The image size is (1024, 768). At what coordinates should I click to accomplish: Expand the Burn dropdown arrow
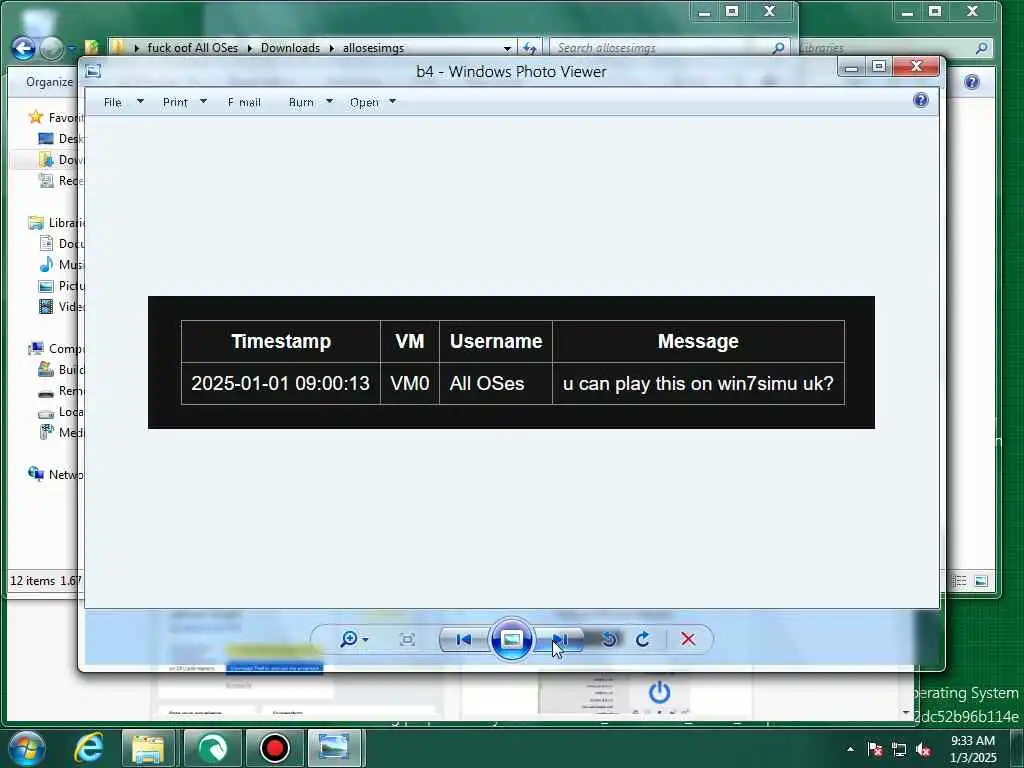tap(329, 101)
